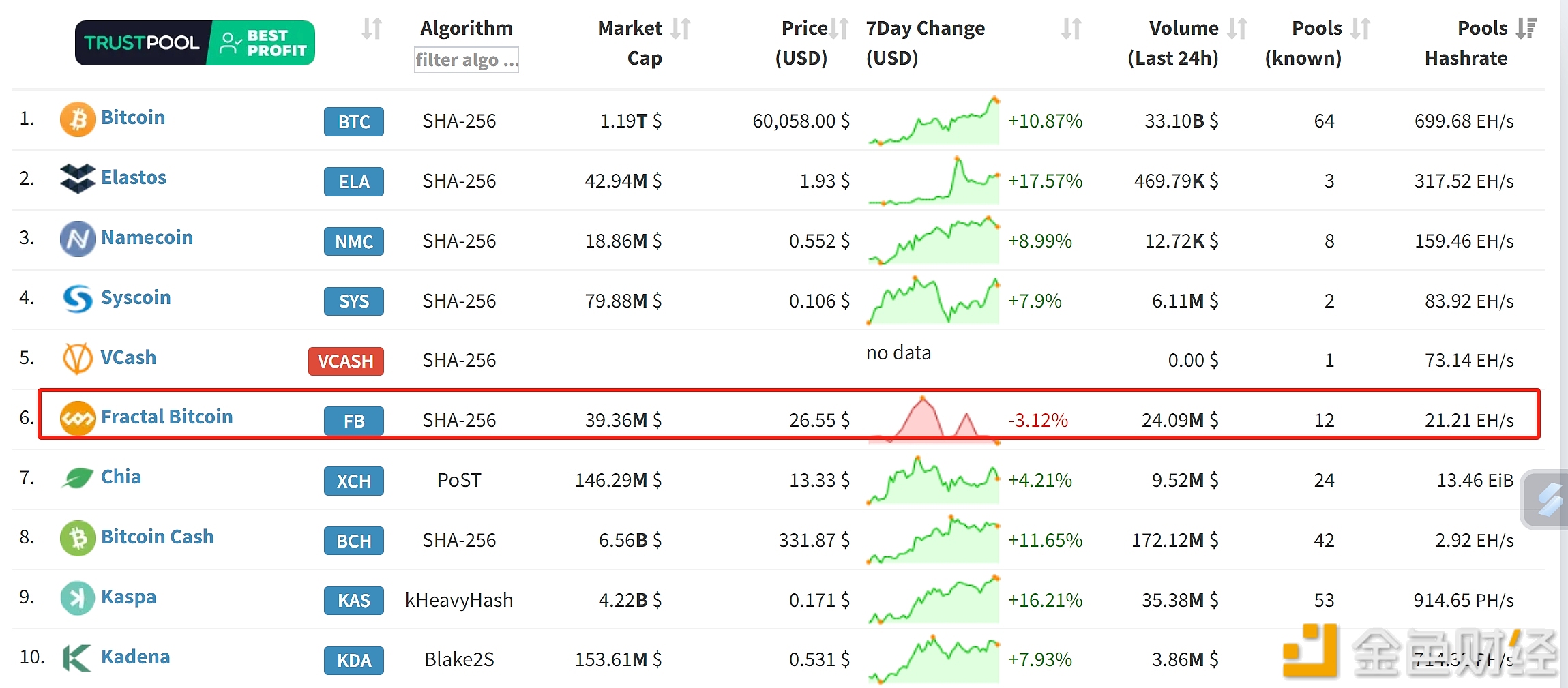
Task: Click the Namecoin logo icon
Action: [78, 239]
